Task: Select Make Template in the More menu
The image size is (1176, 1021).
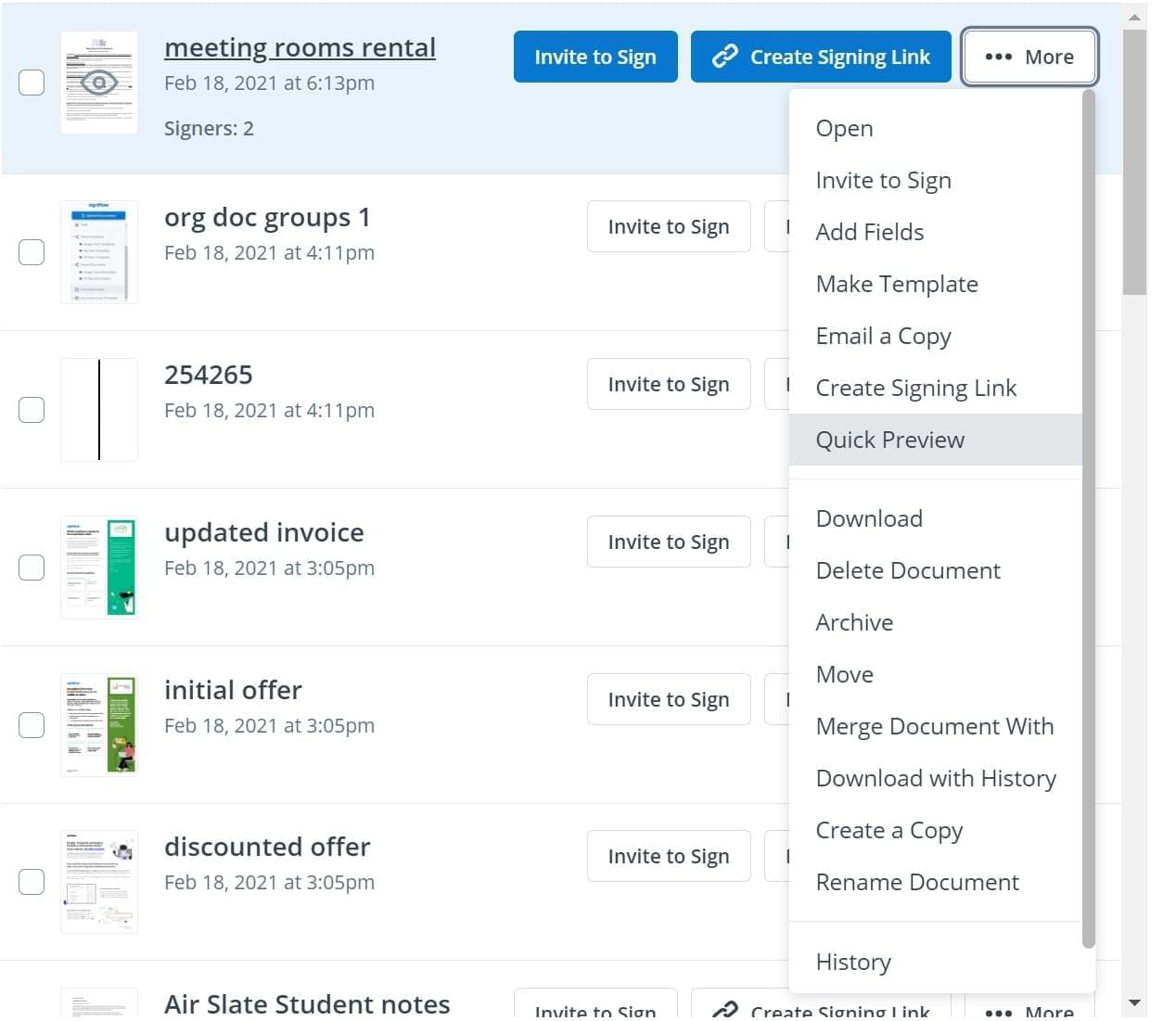Action: pyautogui.click(x=896, y=284)
